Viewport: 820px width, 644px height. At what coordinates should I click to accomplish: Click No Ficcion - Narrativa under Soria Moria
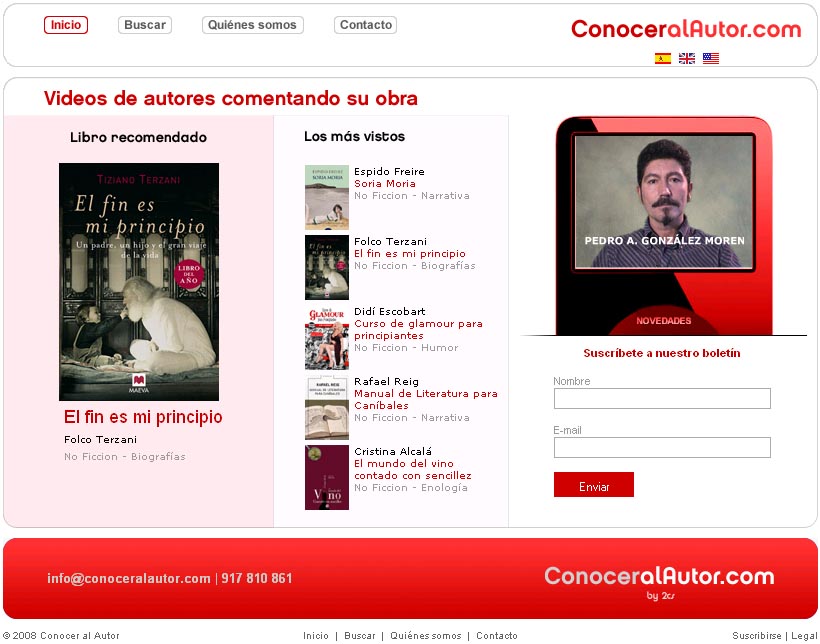pyautogui.click(x=412, y=196)
